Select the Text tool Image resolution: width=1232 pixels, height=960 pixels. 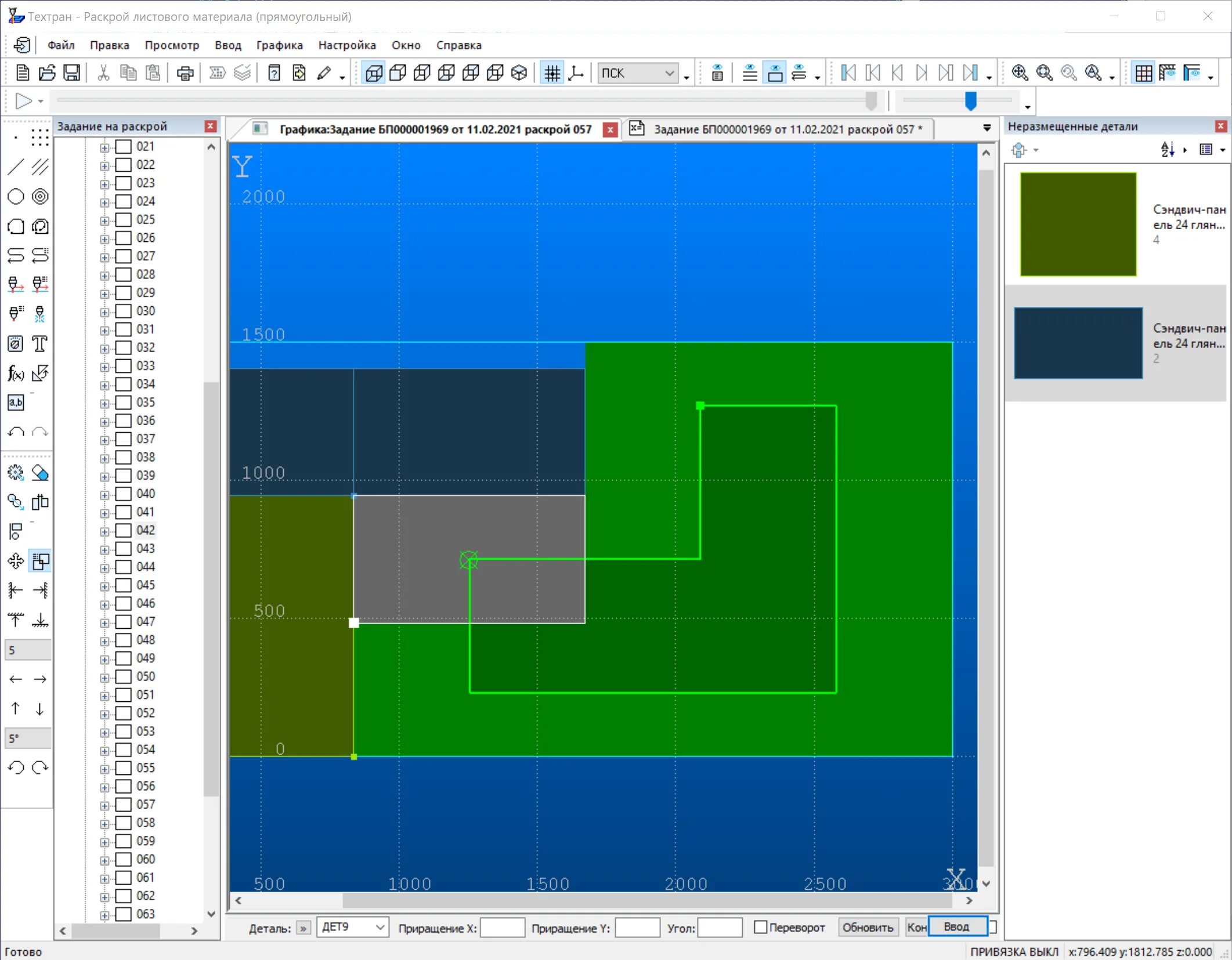[40, 344]
